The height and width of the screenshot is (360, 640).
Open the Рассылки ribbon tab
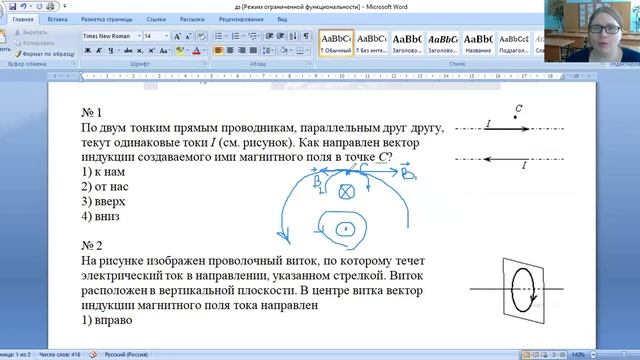coord(192,19)
